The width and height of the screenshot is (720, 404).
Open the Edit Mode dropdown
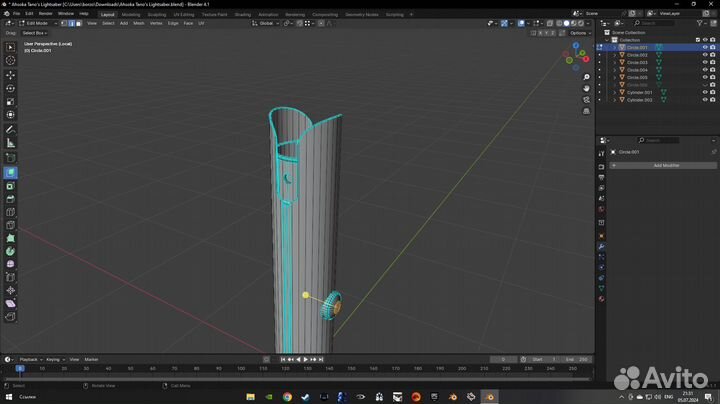click(x=38, y=23)
